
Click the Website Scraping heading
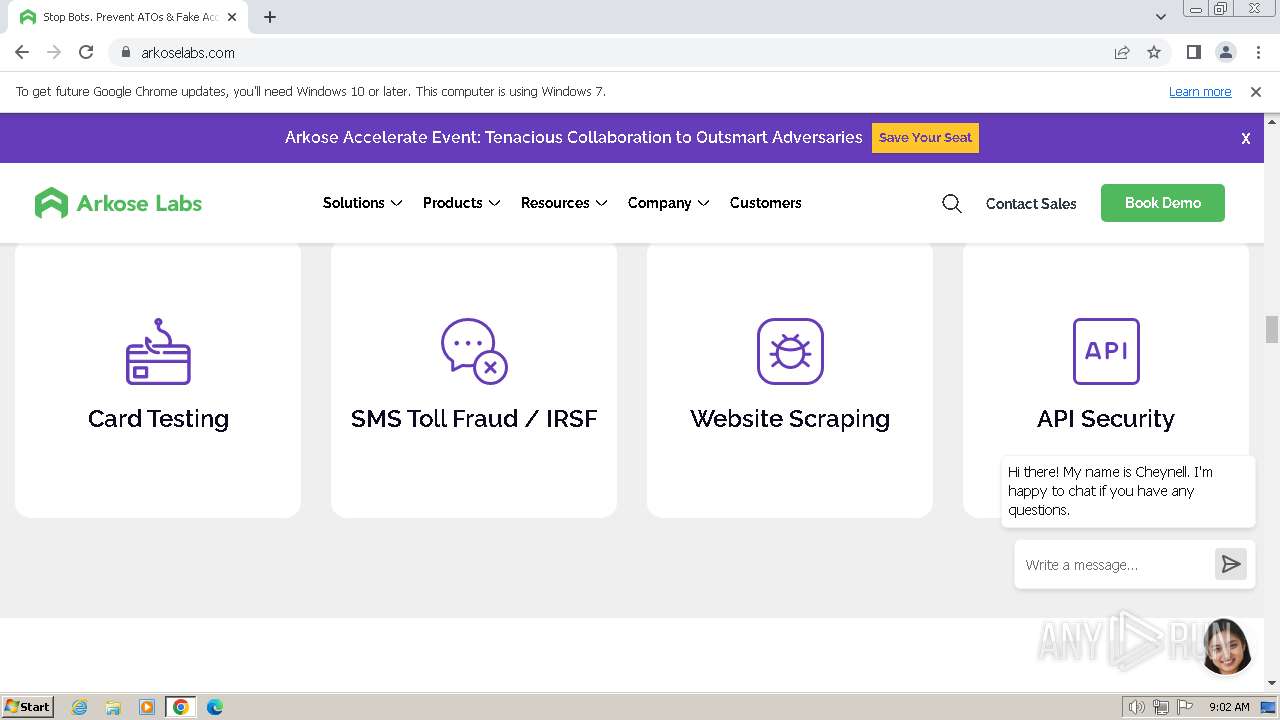point(790,419)
